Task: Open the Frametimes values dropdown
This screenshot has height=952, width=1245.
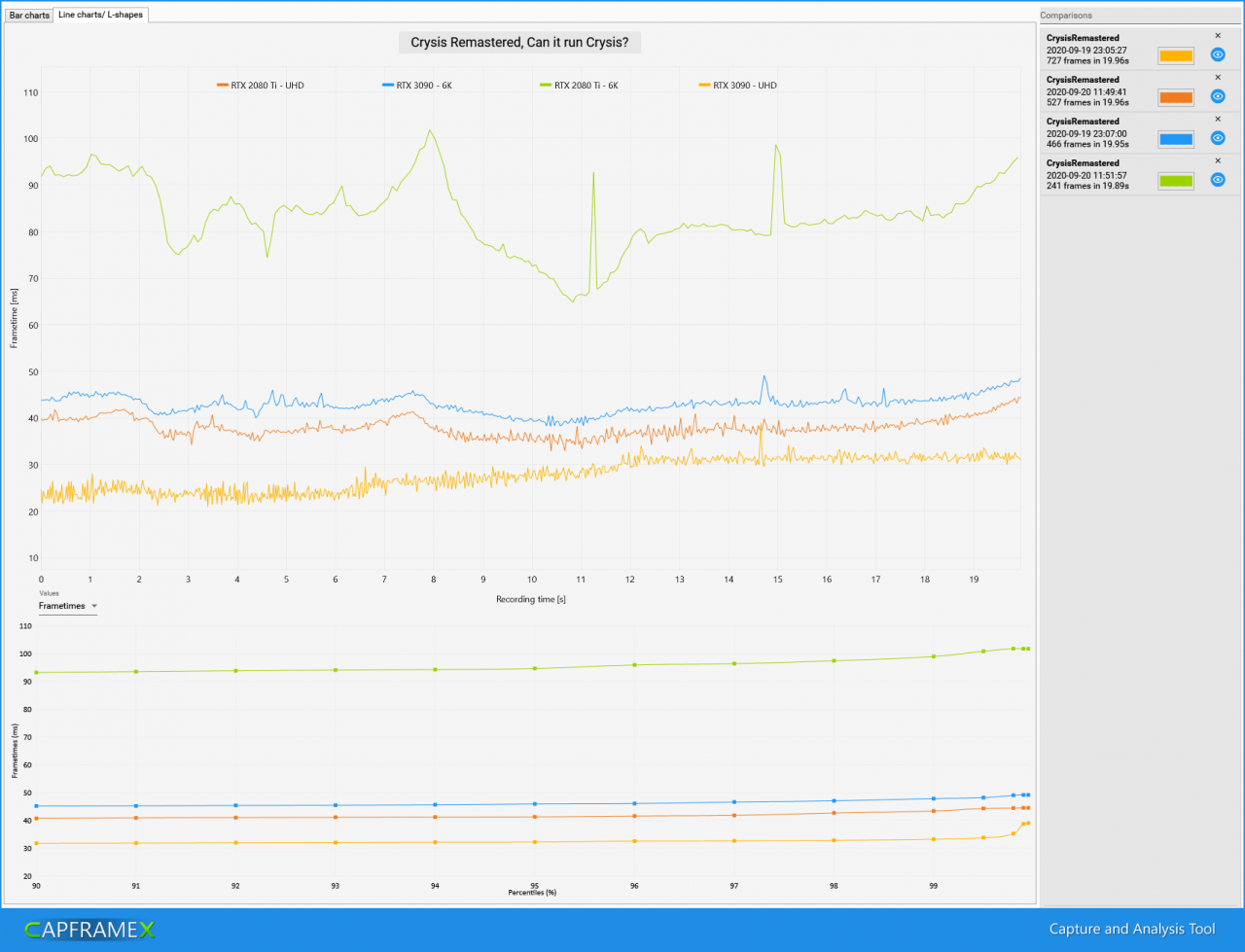Action: (x=68, y=606)
